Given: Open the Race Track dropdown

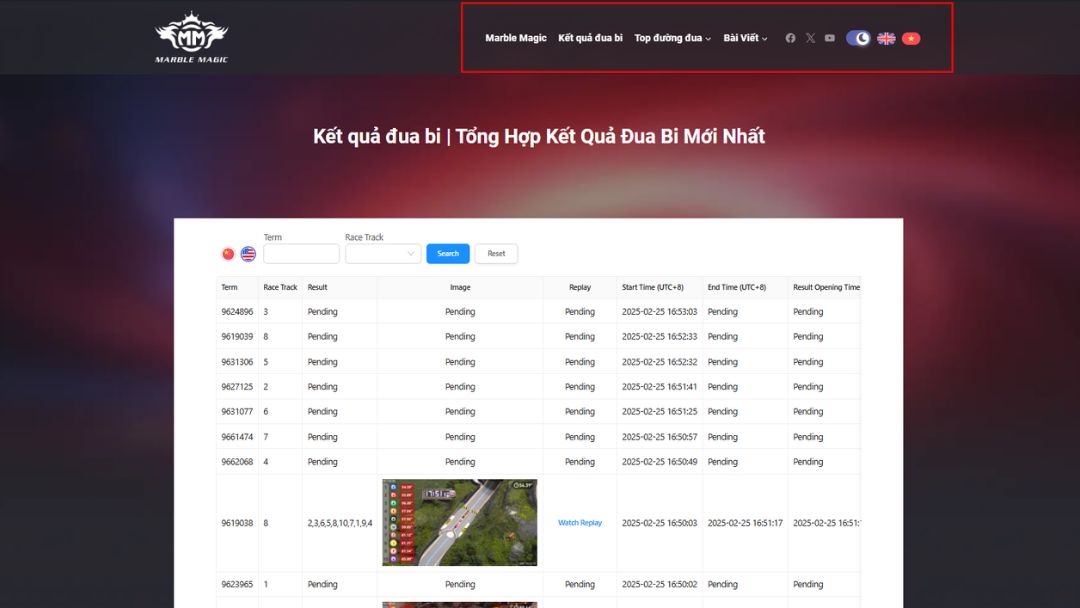Looking at the screenshot, I should point(383,253).
